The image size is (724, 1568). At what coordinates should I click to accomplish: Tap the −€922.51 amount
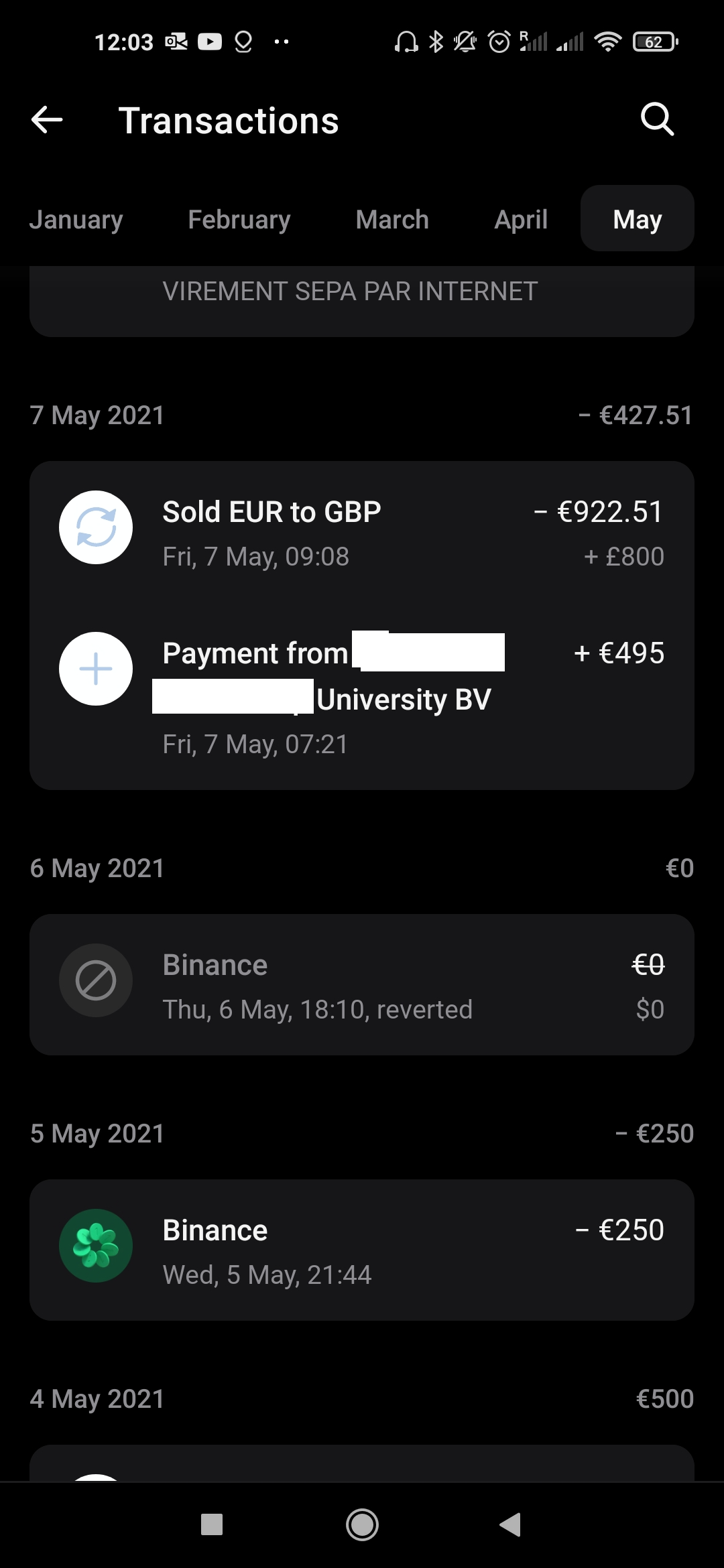pos(598,513)
